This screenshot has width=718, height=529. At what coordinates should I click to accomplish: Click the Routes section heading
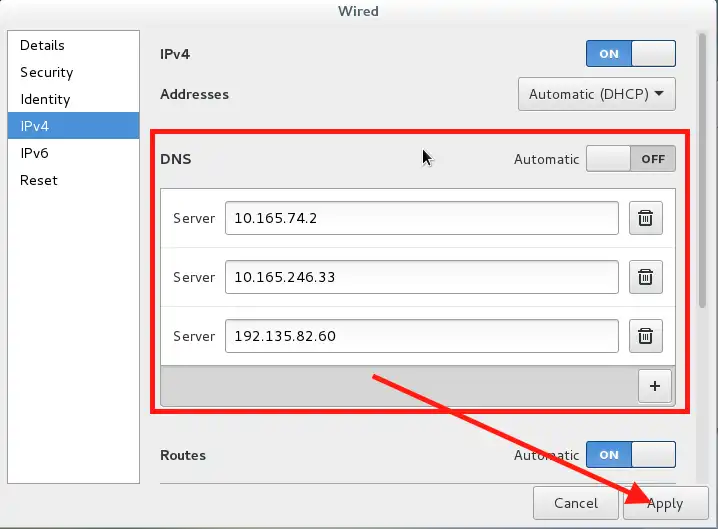pos(183,455)
